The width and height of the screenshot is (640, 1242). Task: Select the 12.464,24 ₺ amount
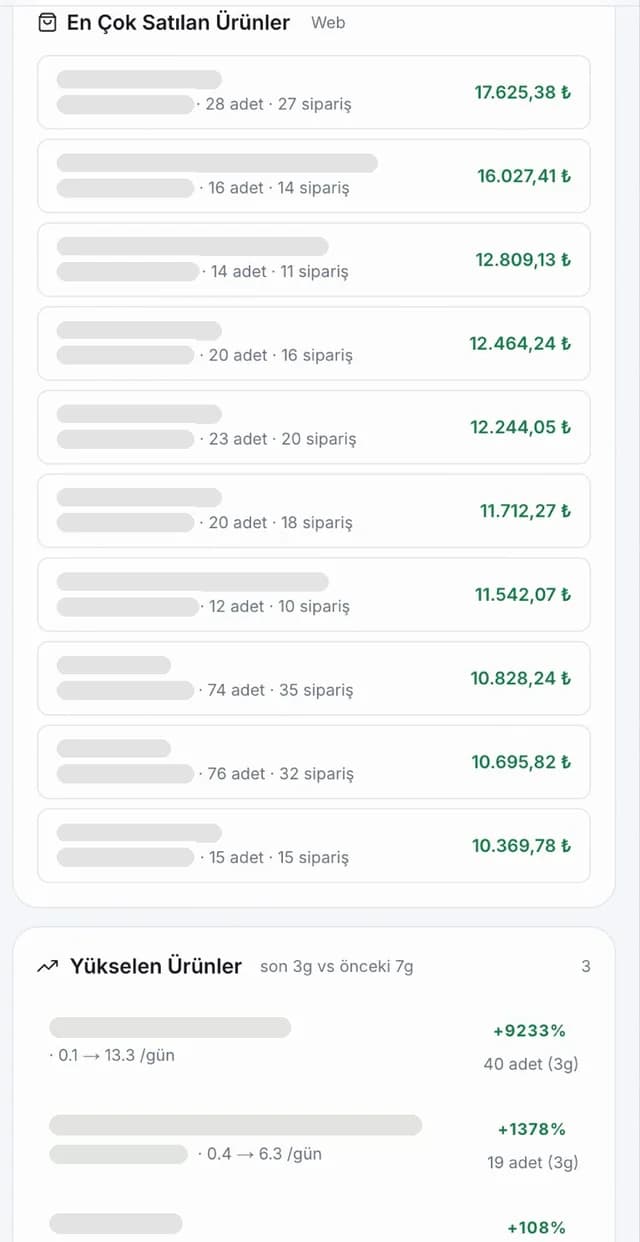point(520,343)
